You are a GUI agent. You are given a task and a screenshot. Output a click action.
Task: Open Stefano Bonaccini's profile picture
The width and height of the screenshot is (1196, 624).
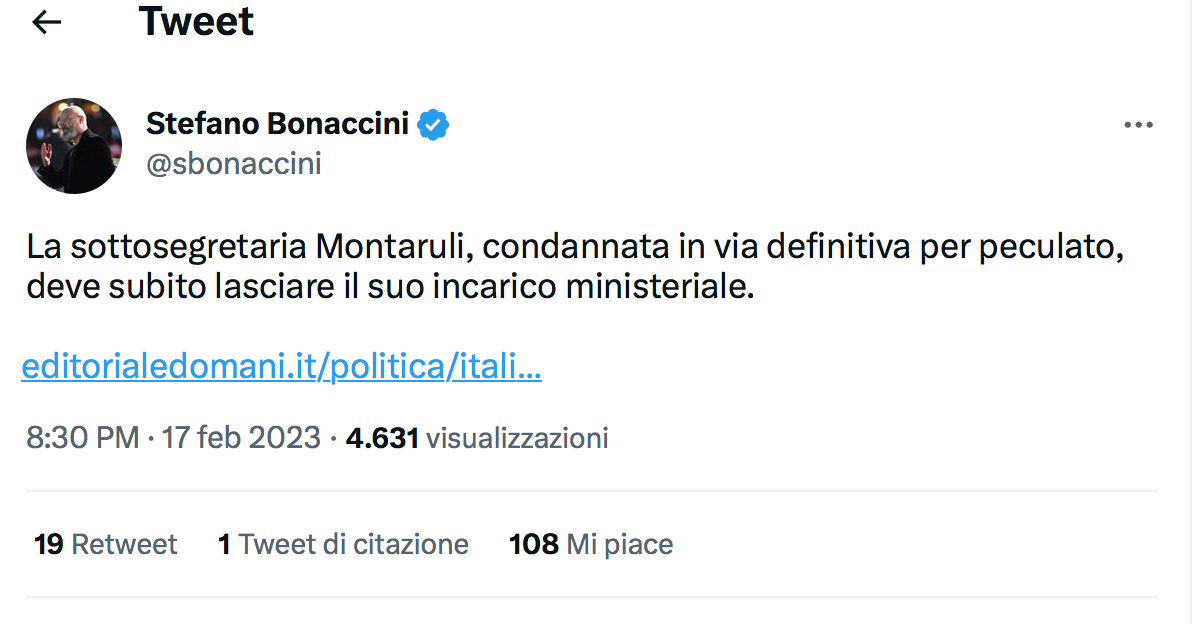pyautogui.click(x=74, y=146)
